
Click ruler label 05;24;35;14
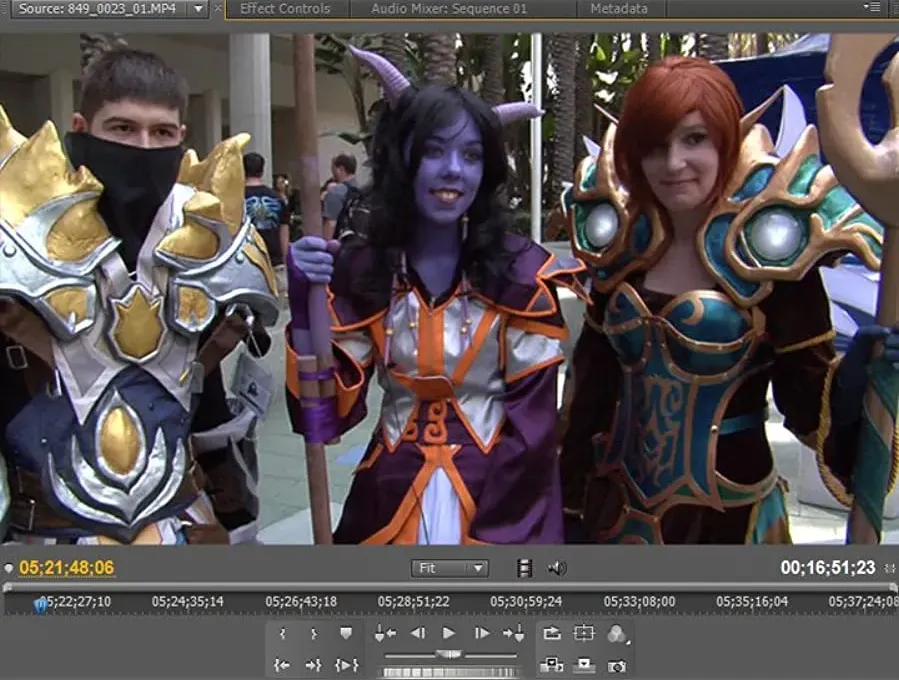click(187, 601)
